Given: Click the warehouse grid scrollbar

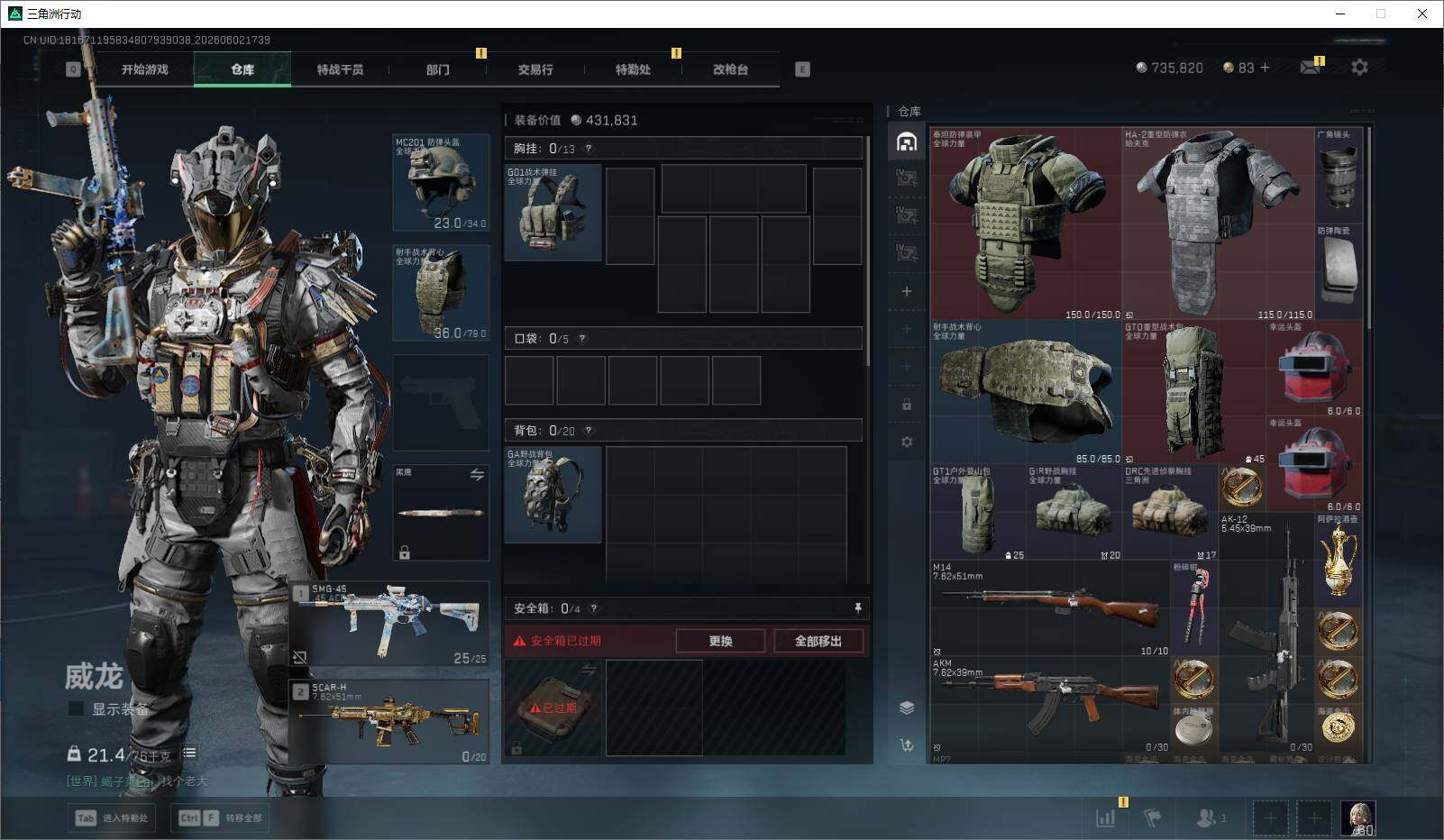Looking at the screenshot, I should tap(1369, 228).
